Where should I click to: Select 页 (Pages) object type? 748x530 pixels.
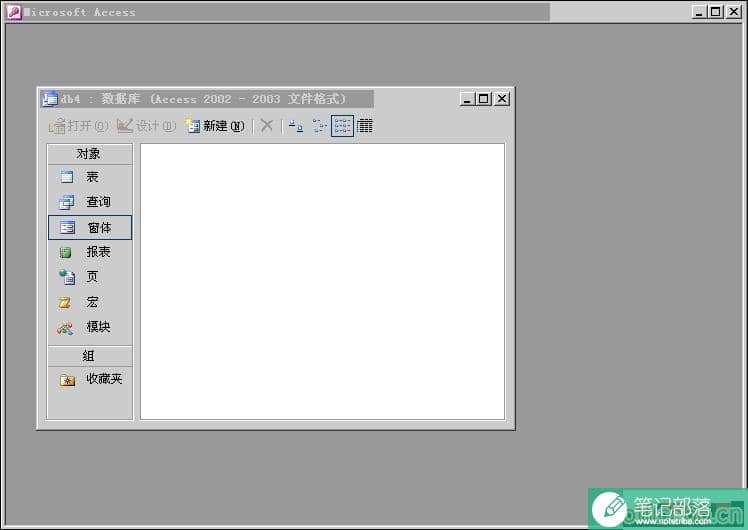tap(90, 277)
